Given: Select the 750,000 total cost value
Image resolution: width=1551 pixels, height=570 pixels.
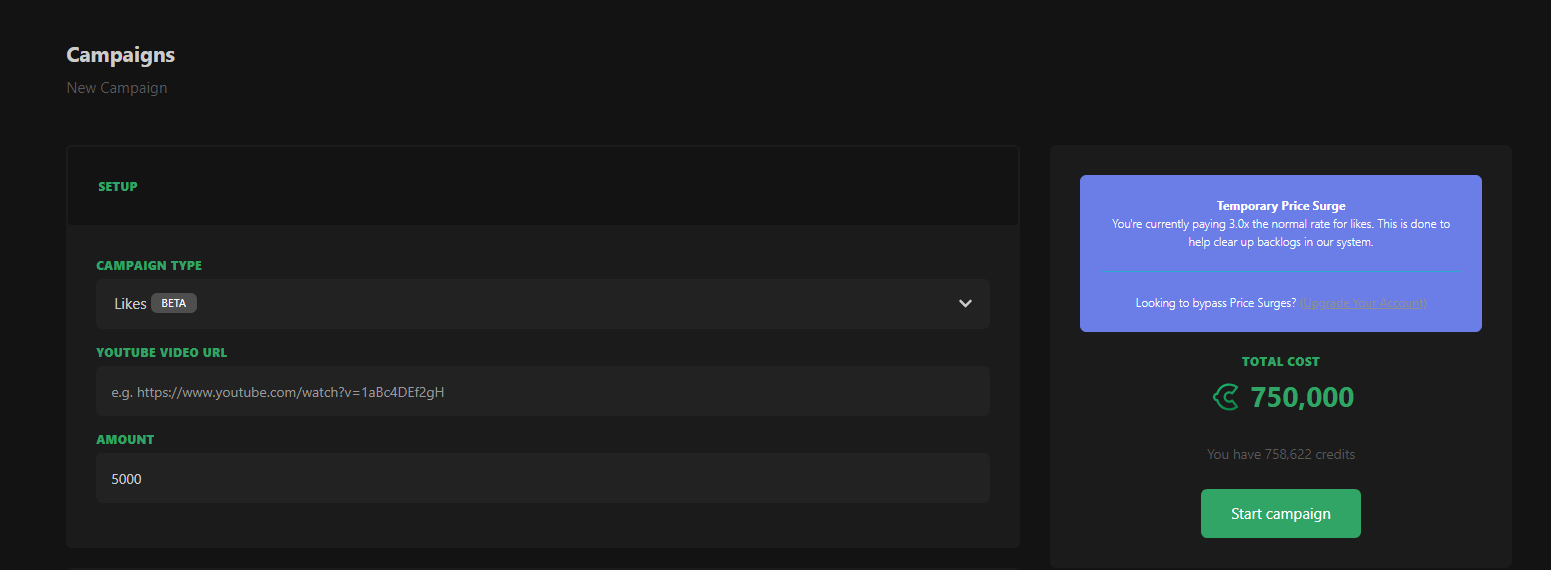Looking at the screenshot, I should (1302, 398).
